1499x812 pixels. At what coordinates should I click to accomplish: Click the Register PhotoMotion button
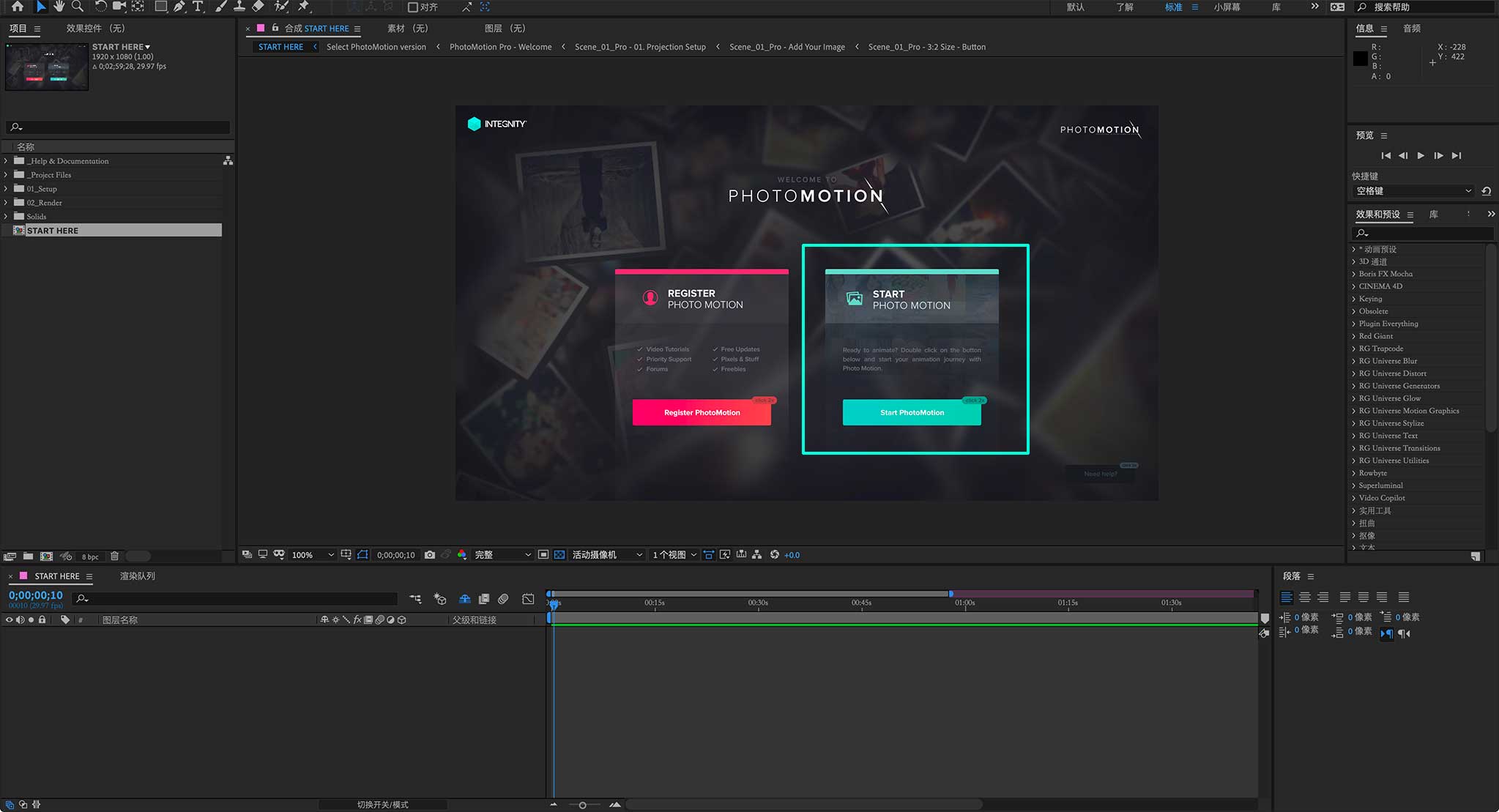click(x=702, y=413)
